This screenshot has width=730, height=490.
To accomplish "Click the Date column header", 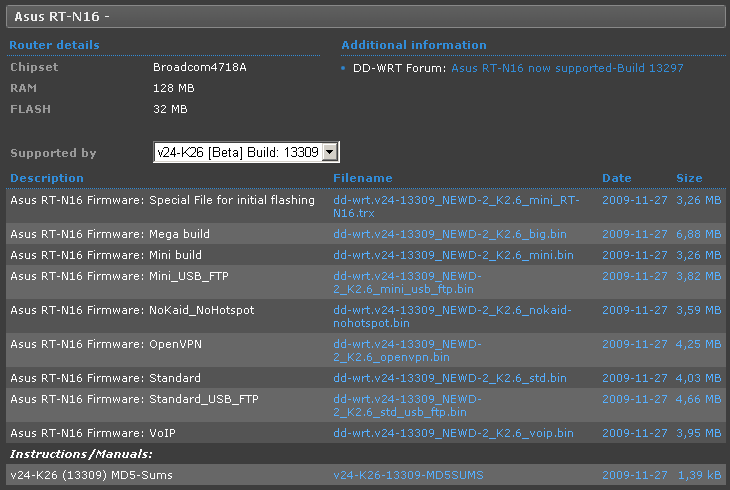I will (x=617, y=178).
